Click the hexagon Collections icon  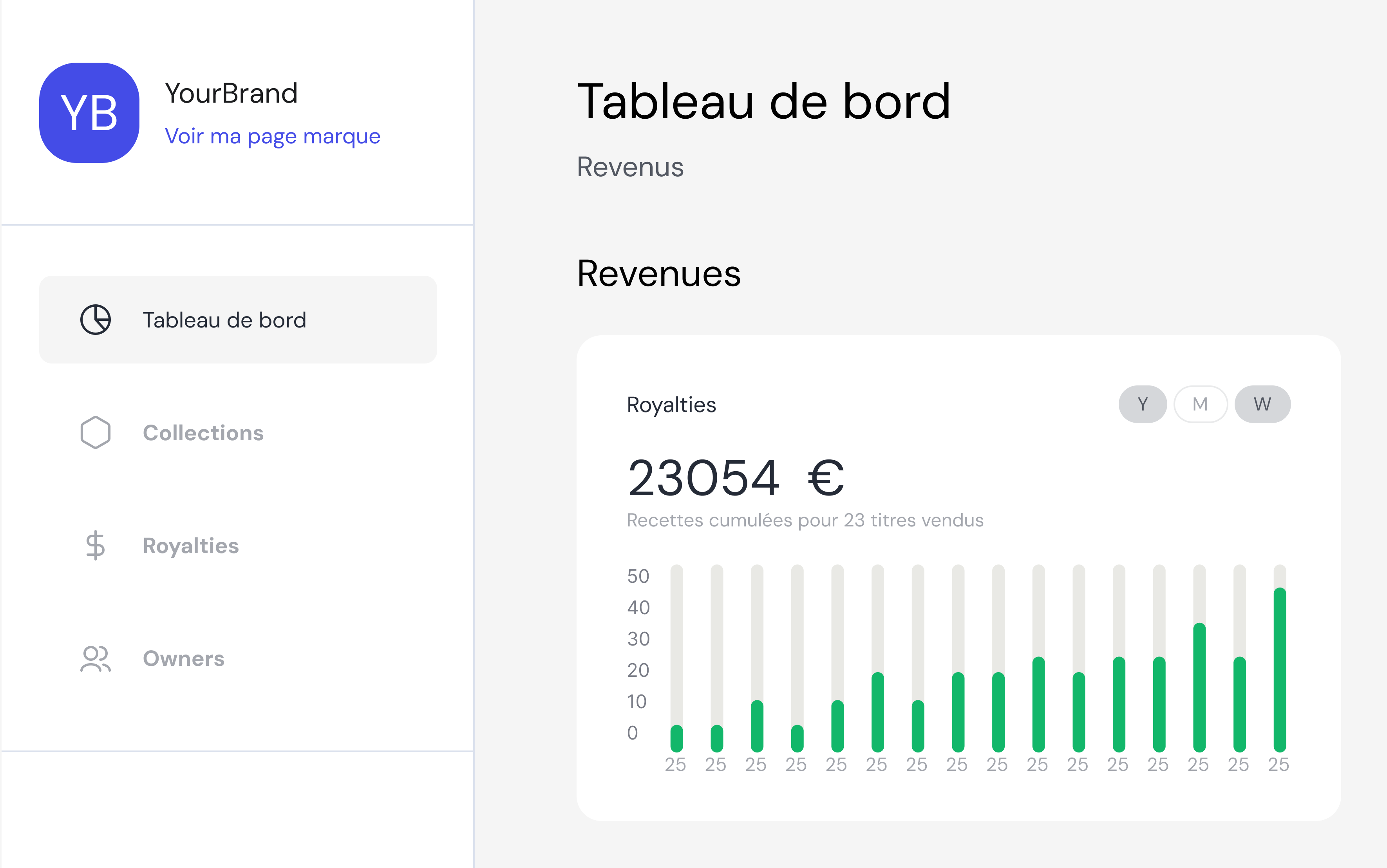(x=95, y=432)
